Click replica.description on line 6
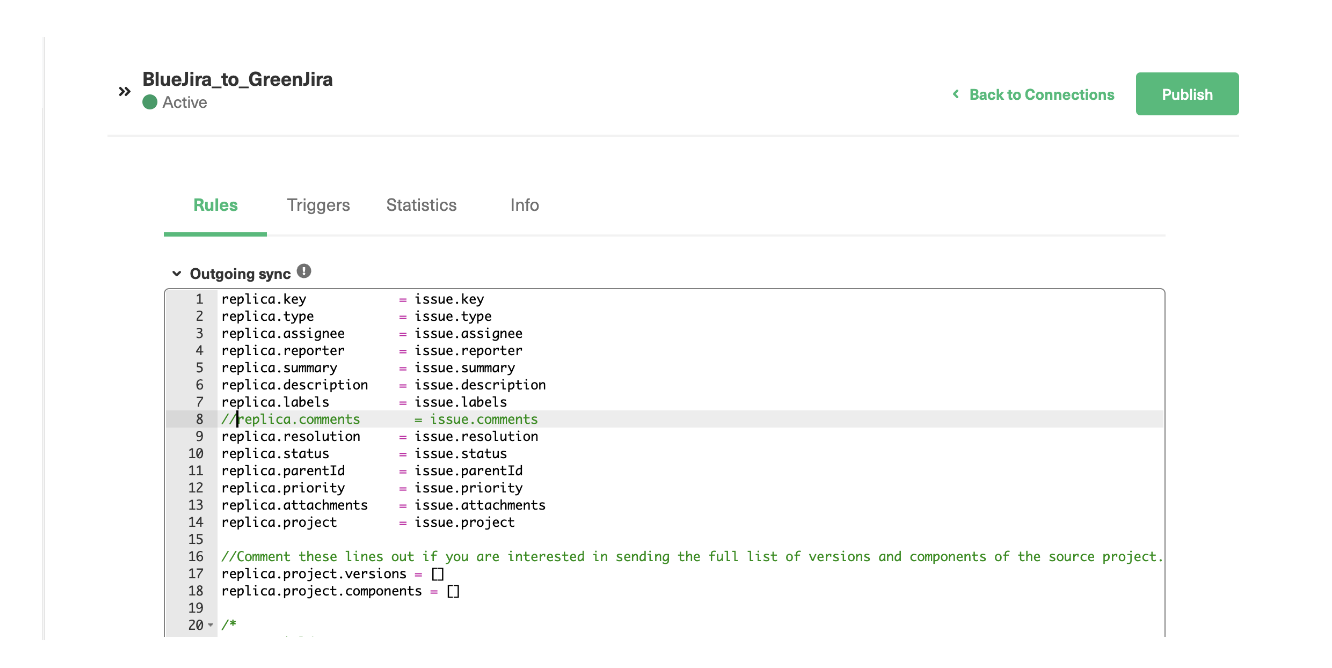The height and width of the screenshot is (668, 1332). [295, 384]
